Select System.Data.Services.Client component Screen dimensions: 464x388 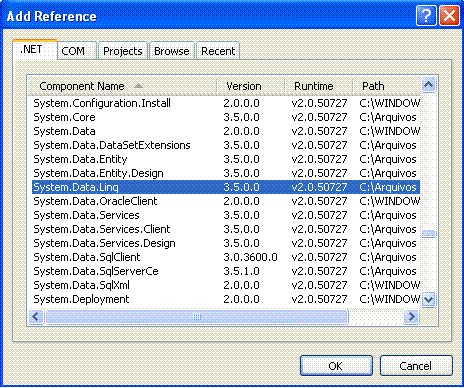click(x=226, y=229)
